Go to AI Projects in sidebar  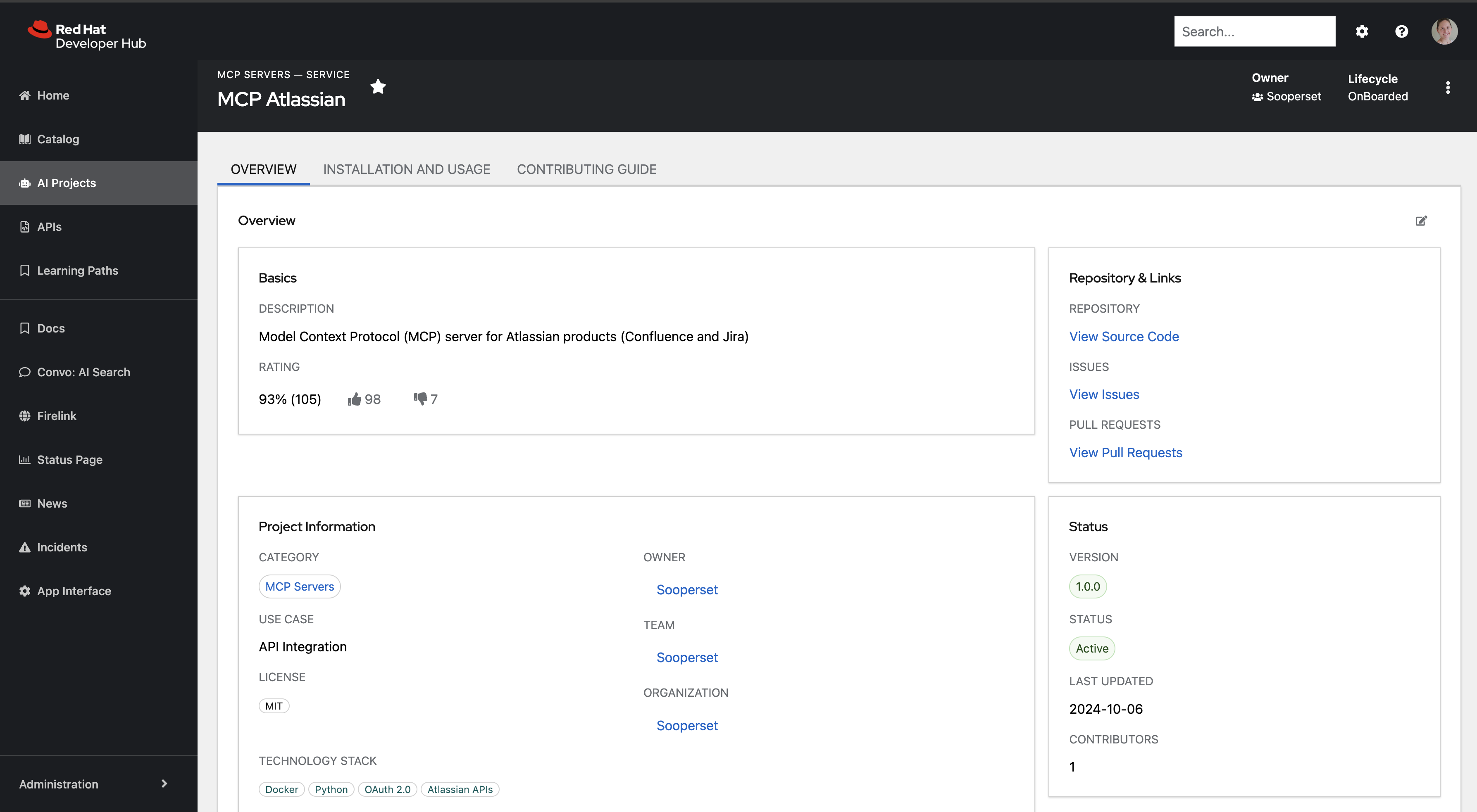coord(67,183)
